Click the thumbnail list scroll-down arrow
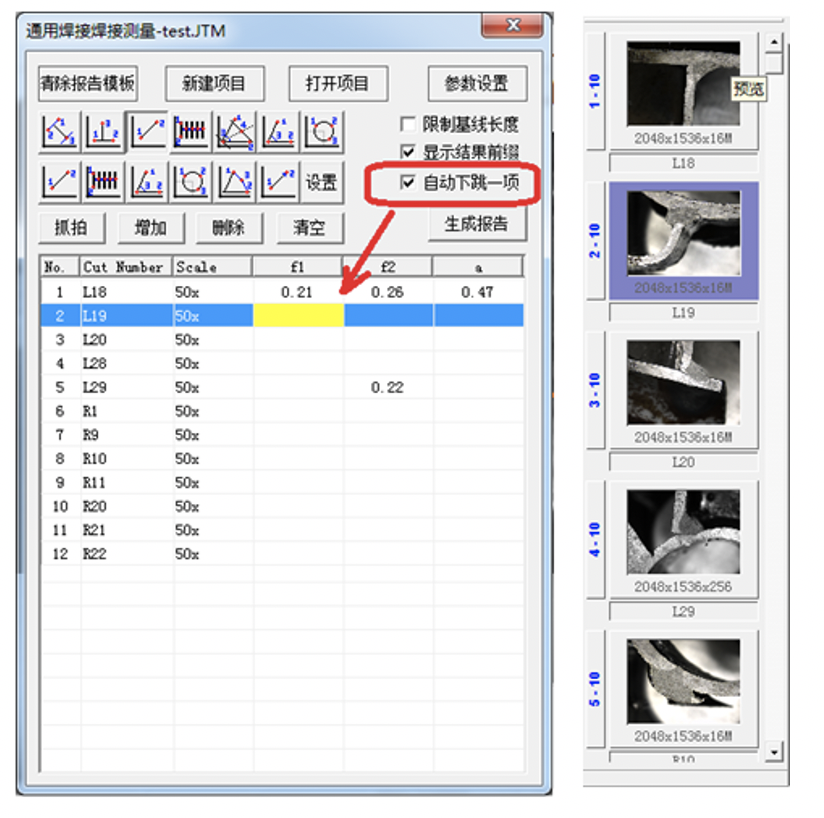 774,752
